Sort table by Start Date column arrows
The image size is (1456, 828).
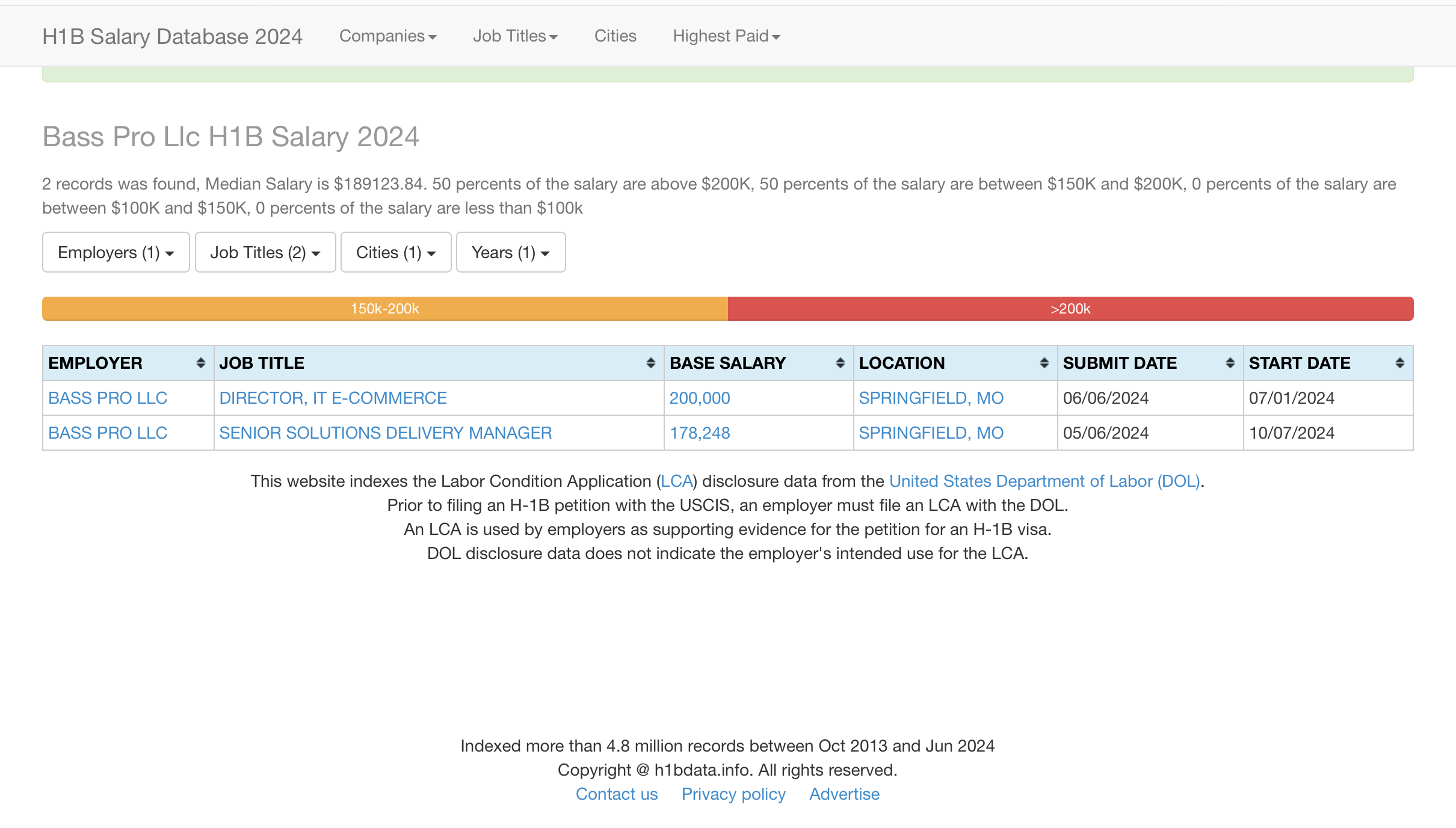(x=1399, y=363)
